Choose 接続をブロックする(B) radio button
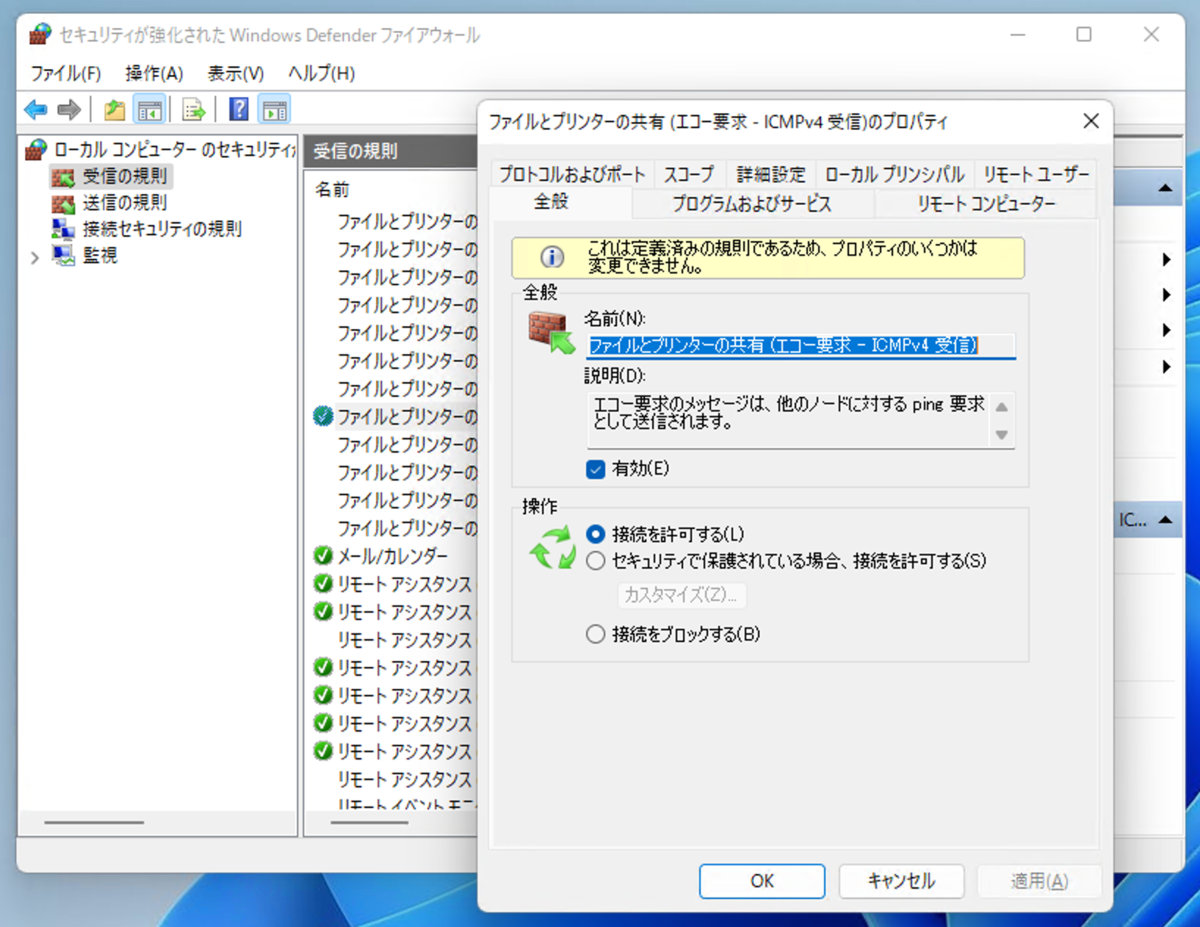1200x927 pixels. [596, 633]
